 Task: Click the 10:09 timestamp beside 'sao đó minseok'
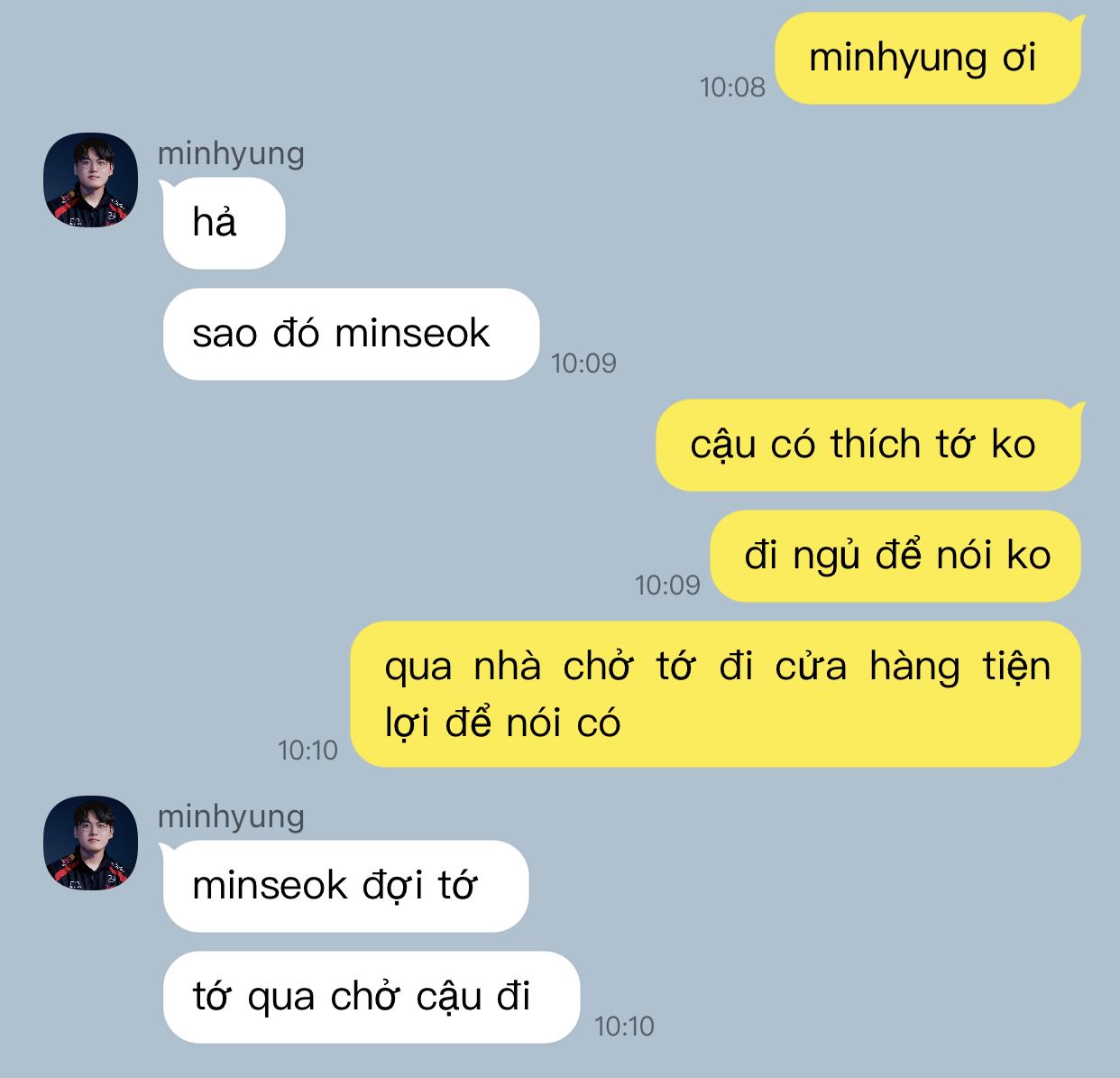pos(583,364)
